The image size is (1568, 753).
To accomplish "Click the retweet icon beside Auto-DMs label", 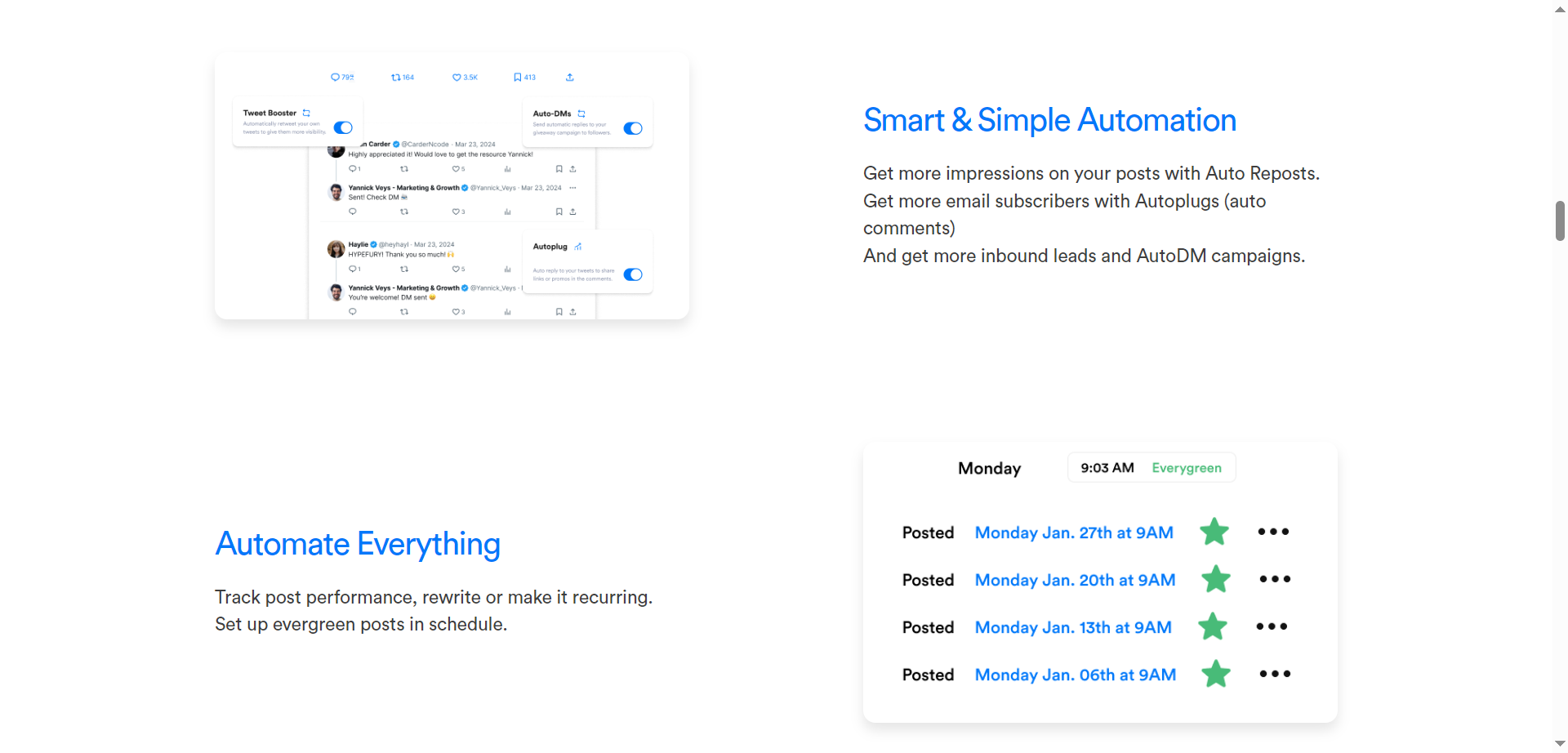I will (581, 114).
